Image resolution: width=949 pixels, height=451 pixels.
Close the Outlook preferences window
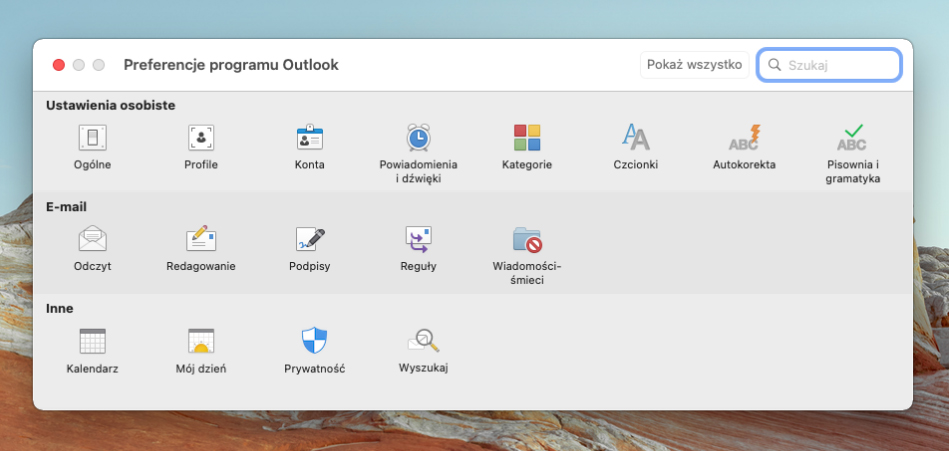[59, 65]
